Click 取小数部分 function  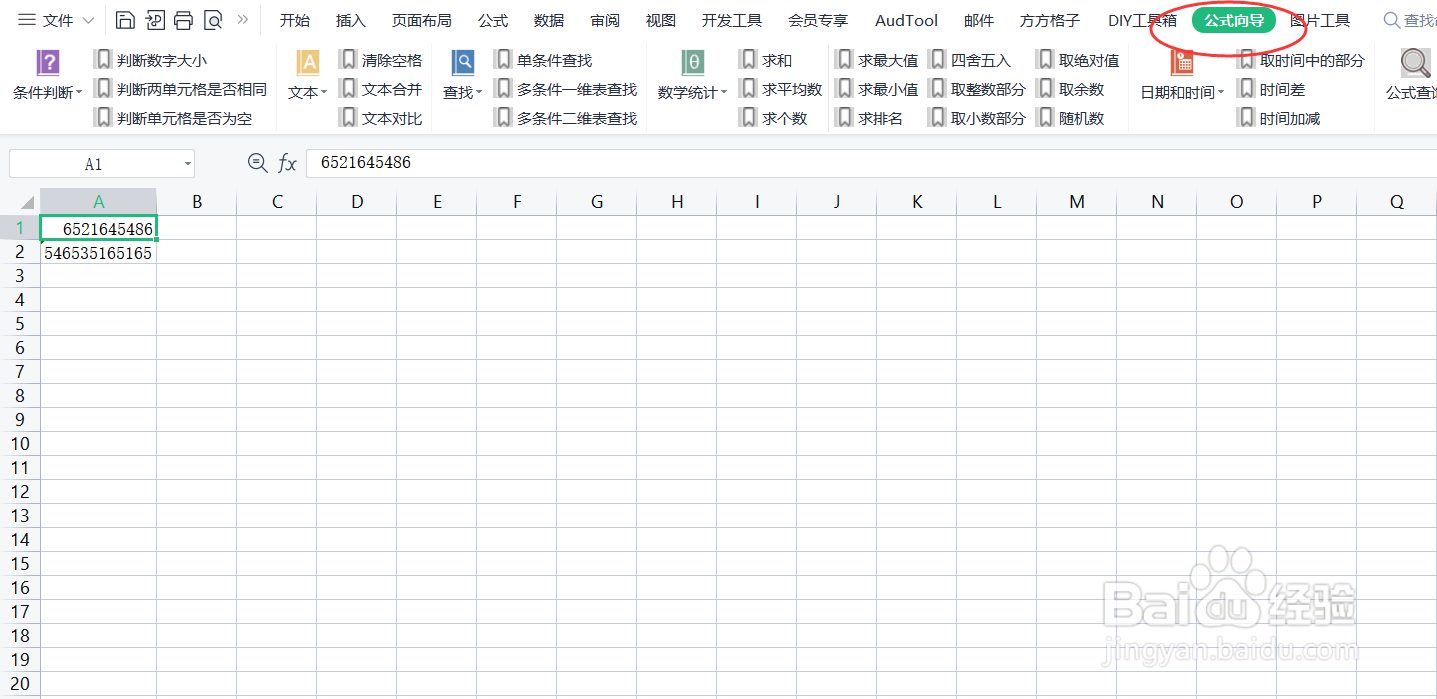pos(978,118)
